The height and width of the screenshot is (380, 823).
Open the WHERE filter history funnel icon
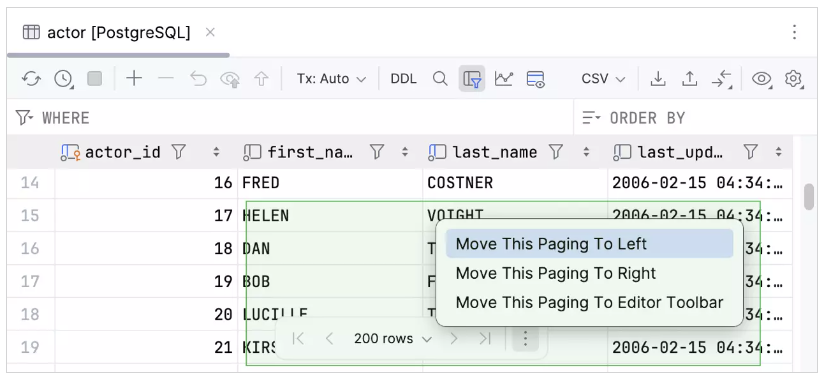[24, 118]
